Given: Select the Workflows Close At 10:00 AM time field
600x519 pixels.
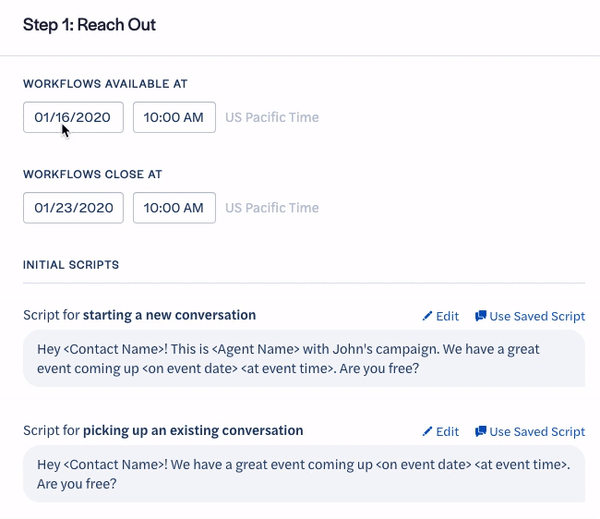Looking at the screenshot, I should pos(174,208).
